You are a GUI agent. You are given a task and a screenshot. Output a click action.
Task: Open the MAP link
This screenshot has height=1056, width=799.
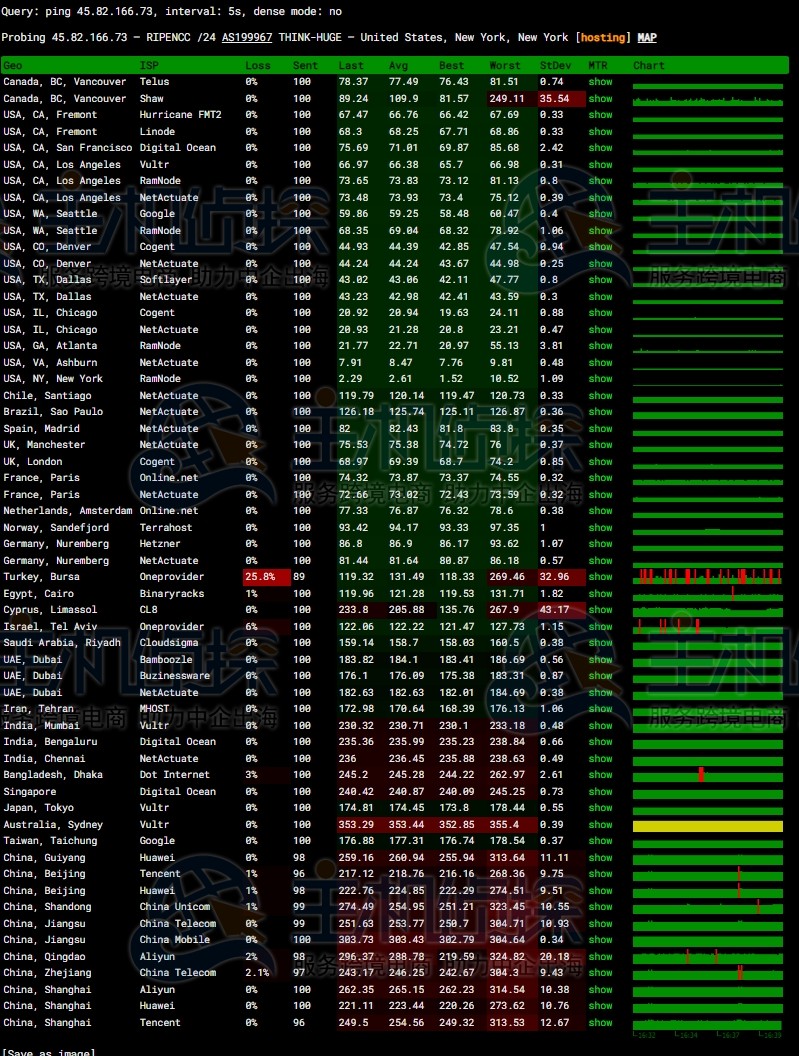coord(647,38)
